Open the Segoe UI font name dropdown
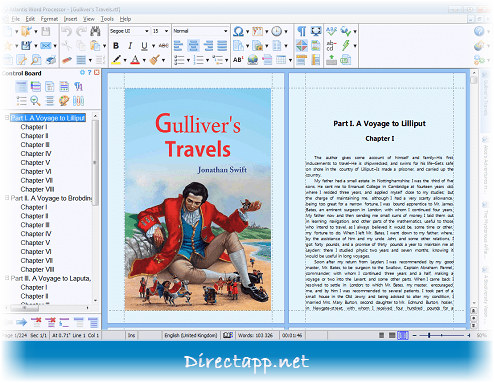 click(x=147, y=31)
